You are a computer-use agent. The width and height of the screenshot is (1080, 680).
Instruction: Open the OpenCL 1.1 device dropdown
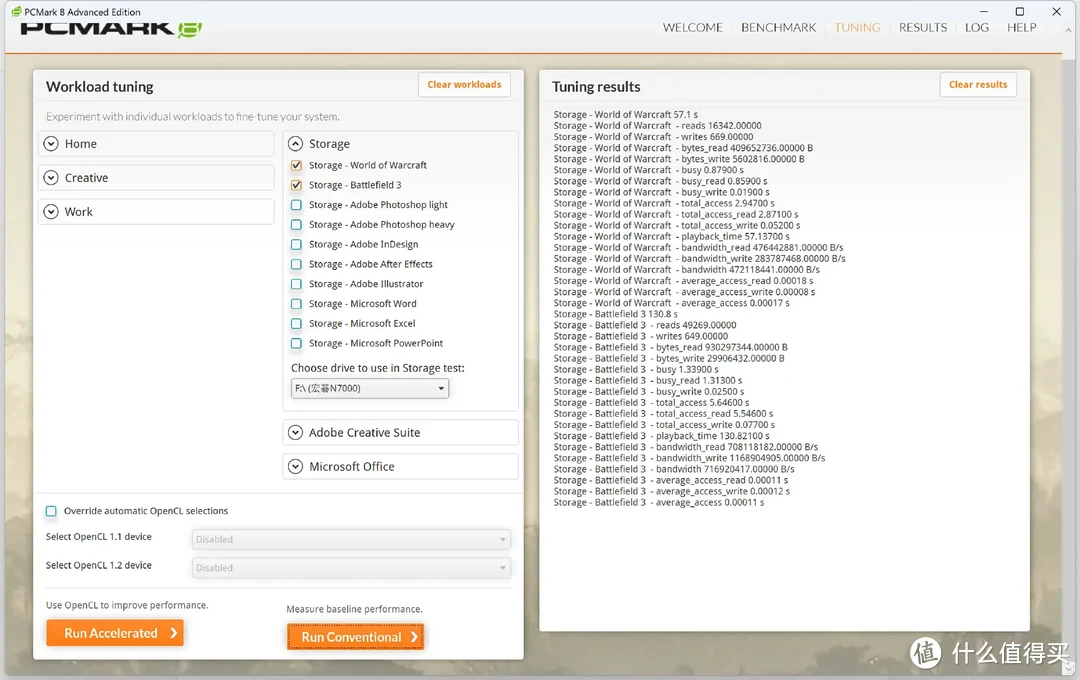click(x=351, y=539)
